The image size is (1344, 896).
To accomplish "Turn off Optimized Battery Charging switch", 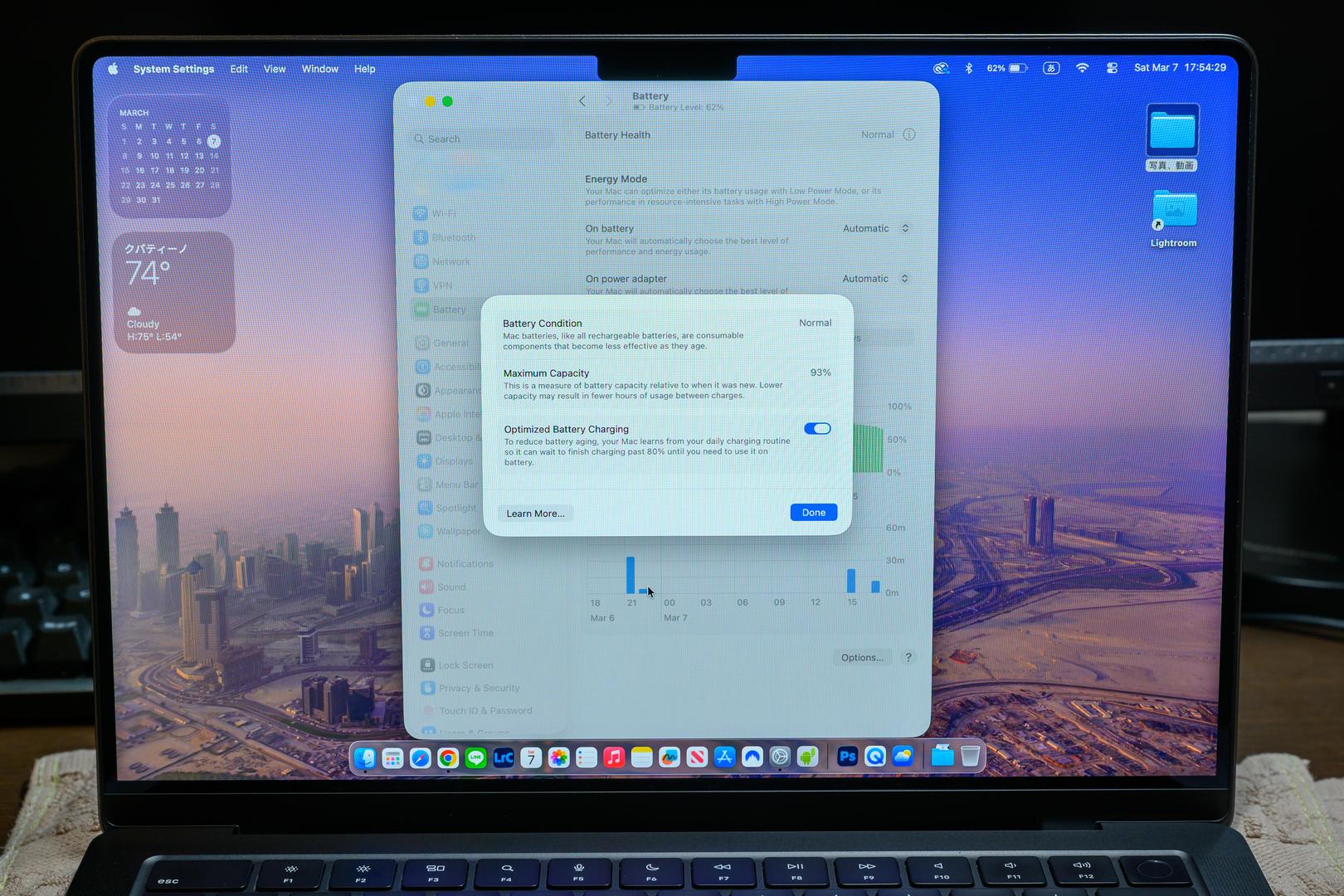I will tap(817, 429).
